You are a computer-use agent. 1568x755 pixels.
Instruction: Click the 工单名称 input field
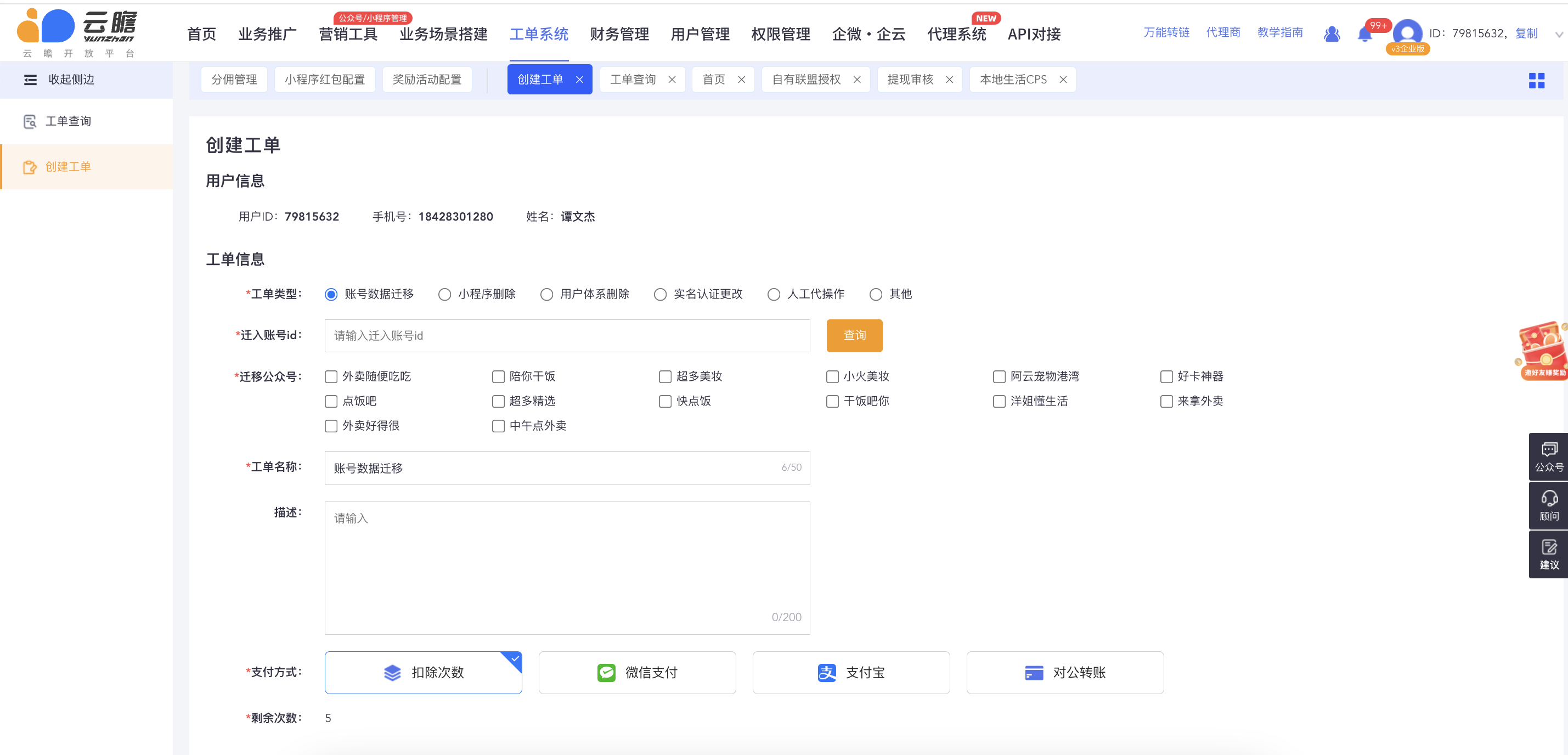click(x=567, y=468)
